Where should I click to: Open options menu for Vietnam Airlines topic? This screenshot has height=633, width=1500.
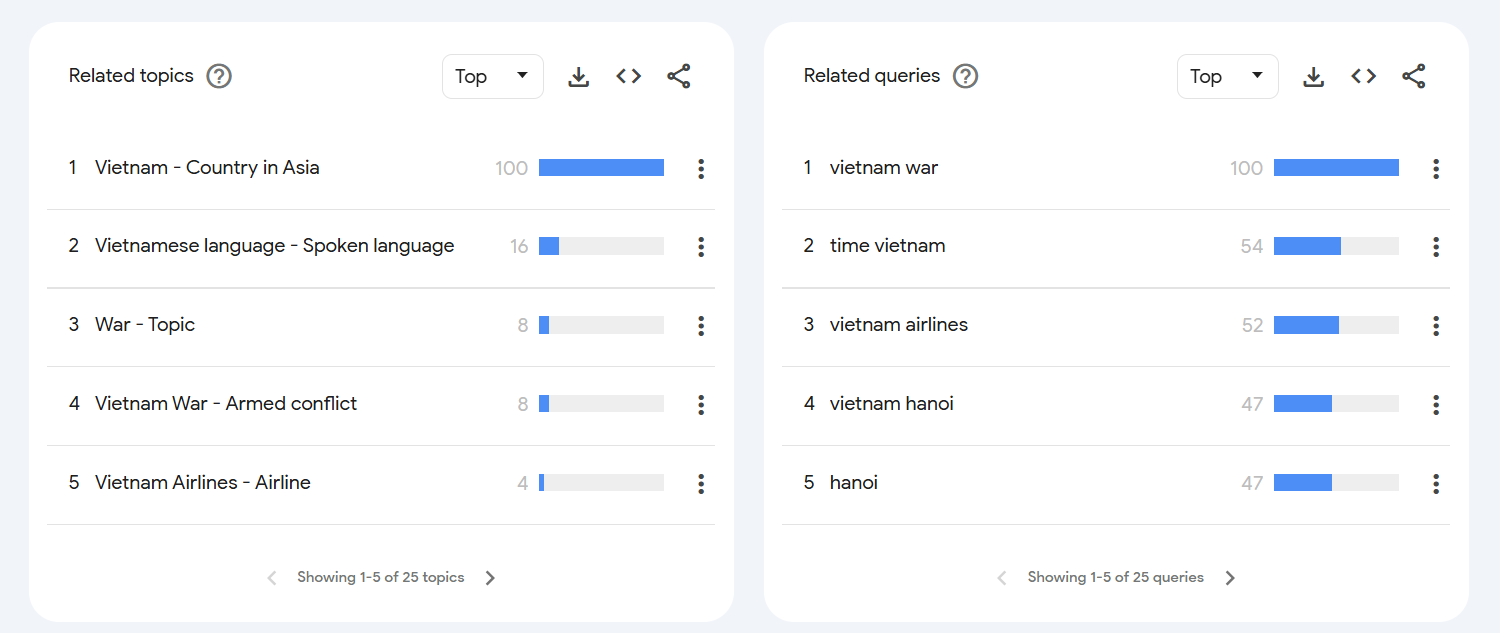tap(701, 483)
